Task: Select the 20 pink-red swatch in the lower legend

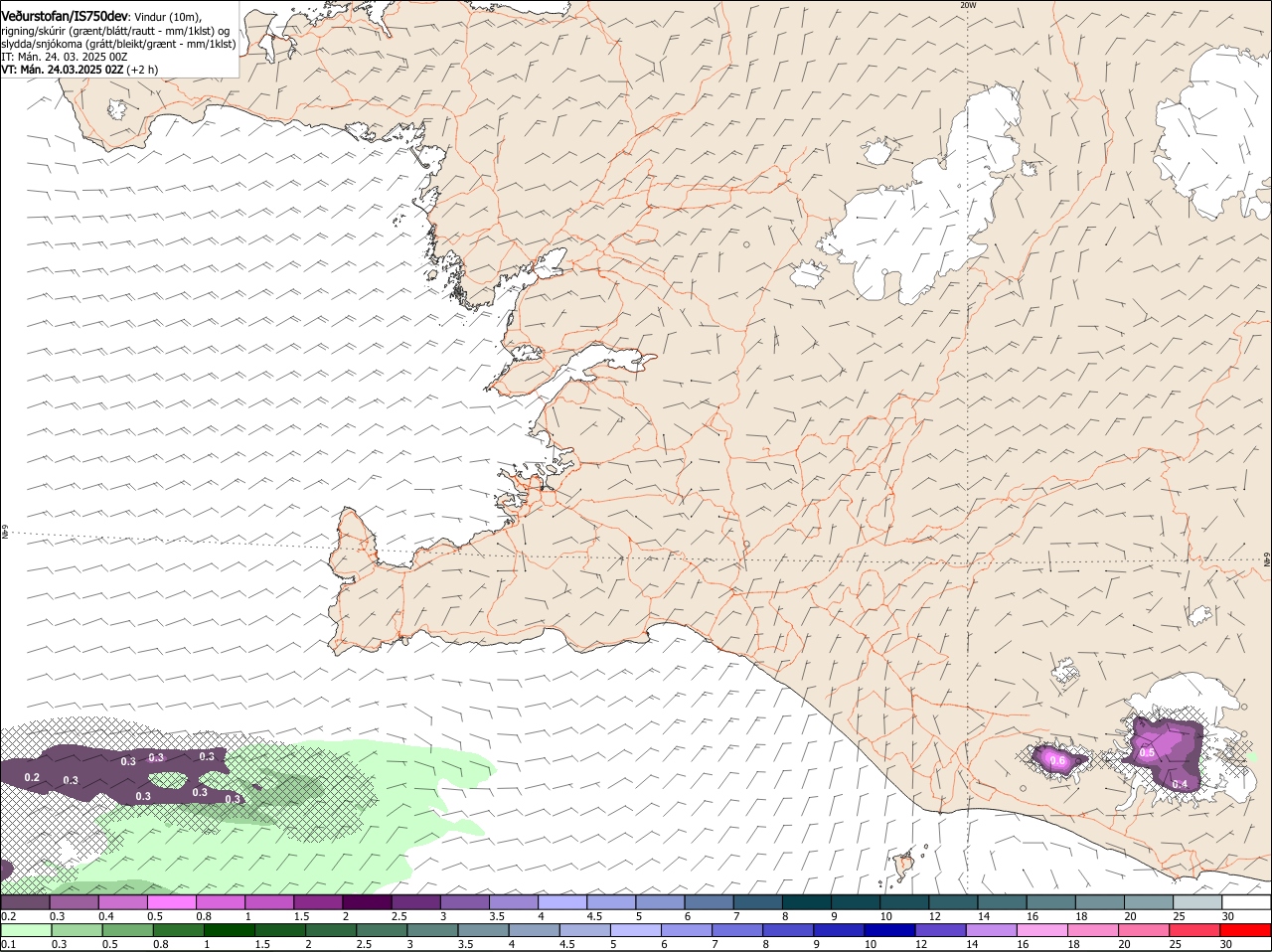Action: [1144, 930]
